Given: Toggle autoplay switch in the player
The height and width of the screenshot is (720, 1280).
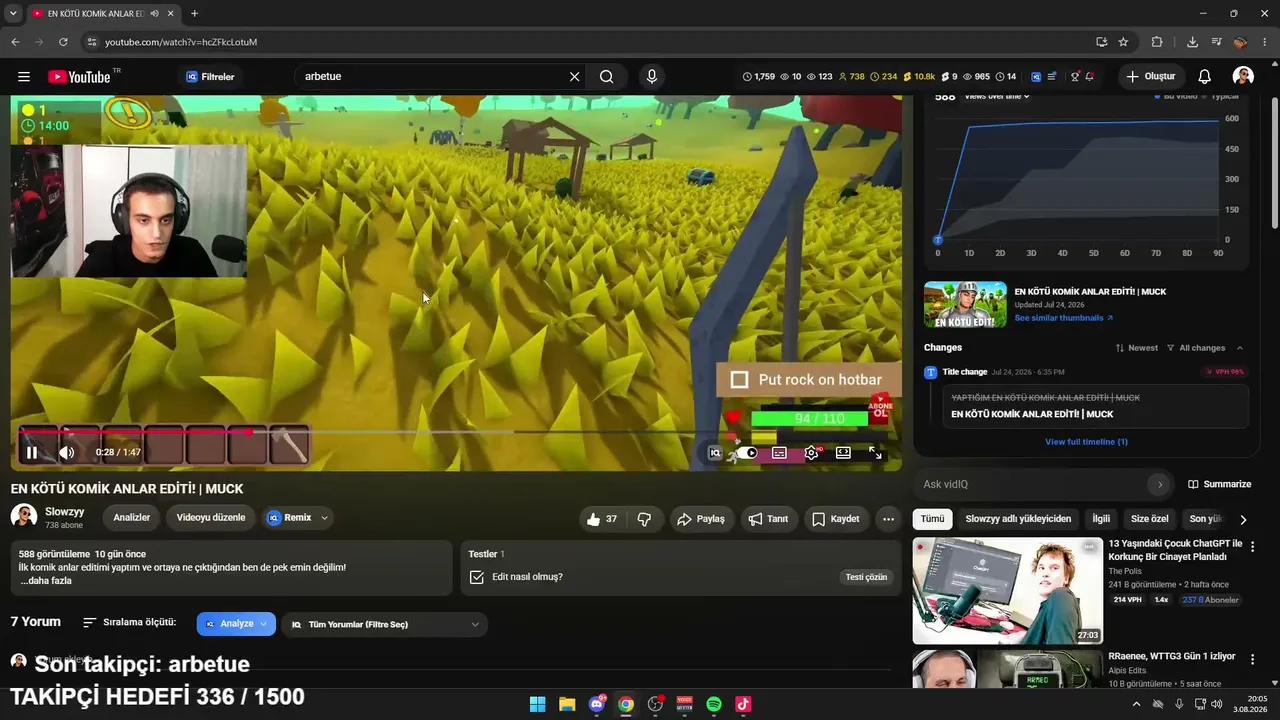Looking at the screenshot, I should (747, 453).
